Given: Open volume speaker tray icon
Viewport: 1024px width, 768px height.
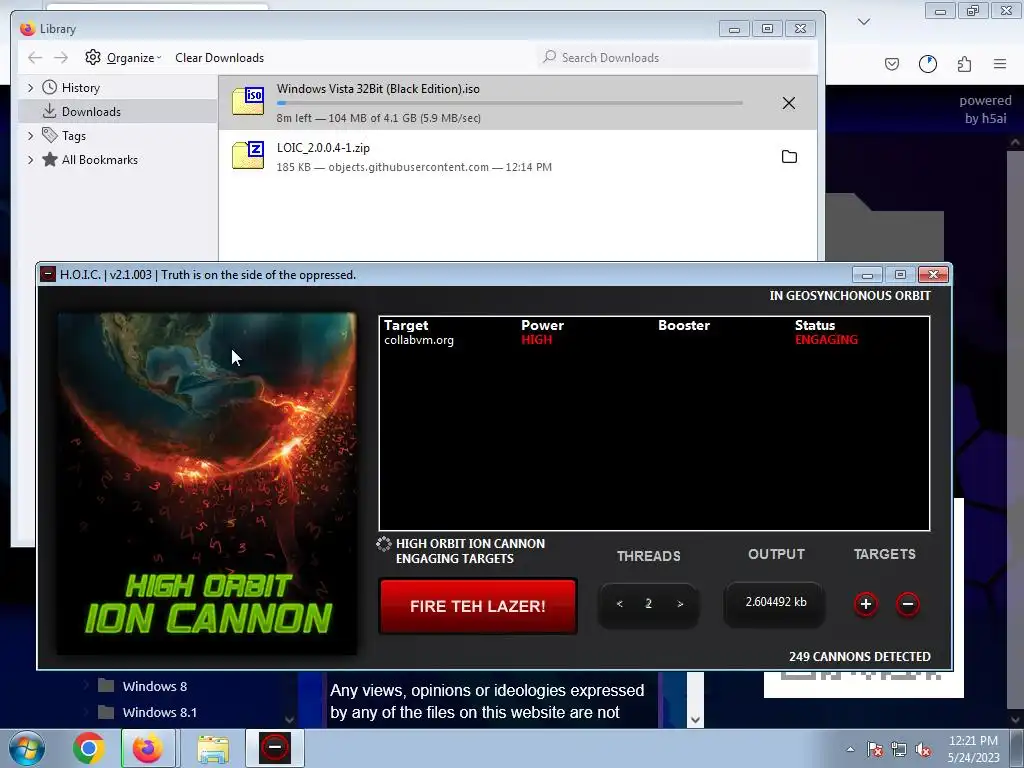Looking at the screenshot, I should 923,749.
